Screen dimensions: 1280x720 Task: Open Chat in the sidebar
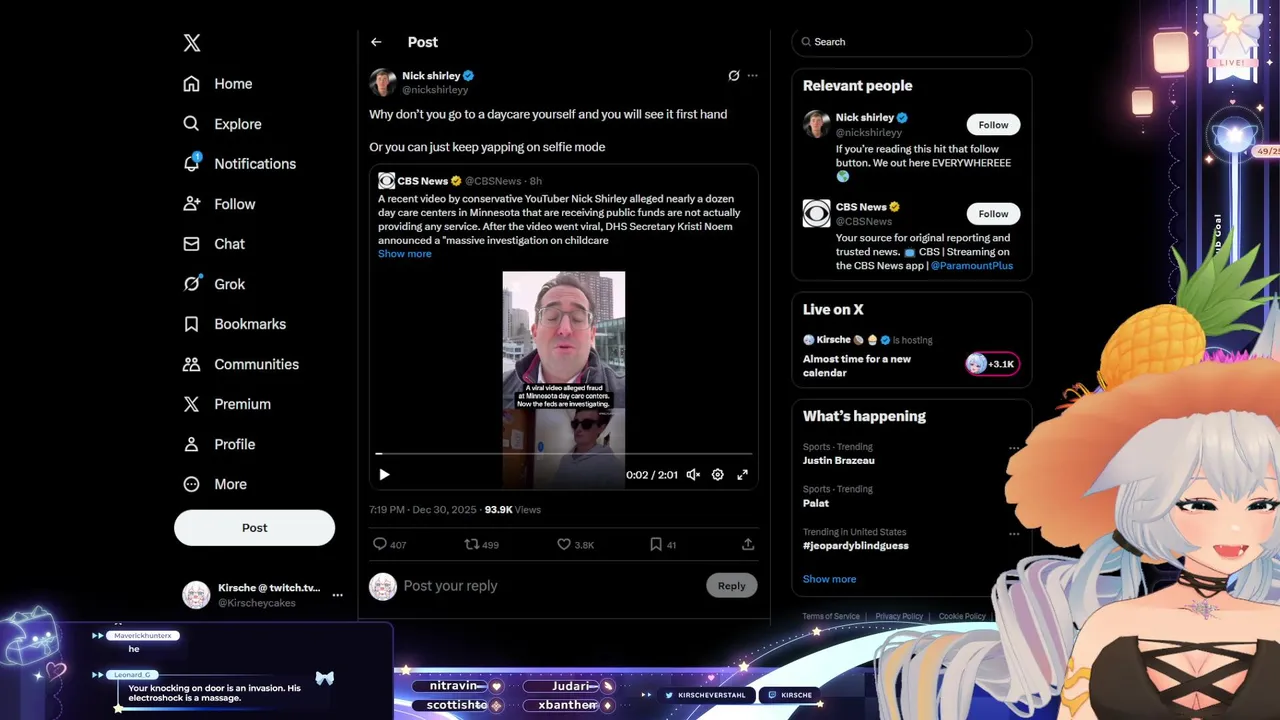coord(214,244)
